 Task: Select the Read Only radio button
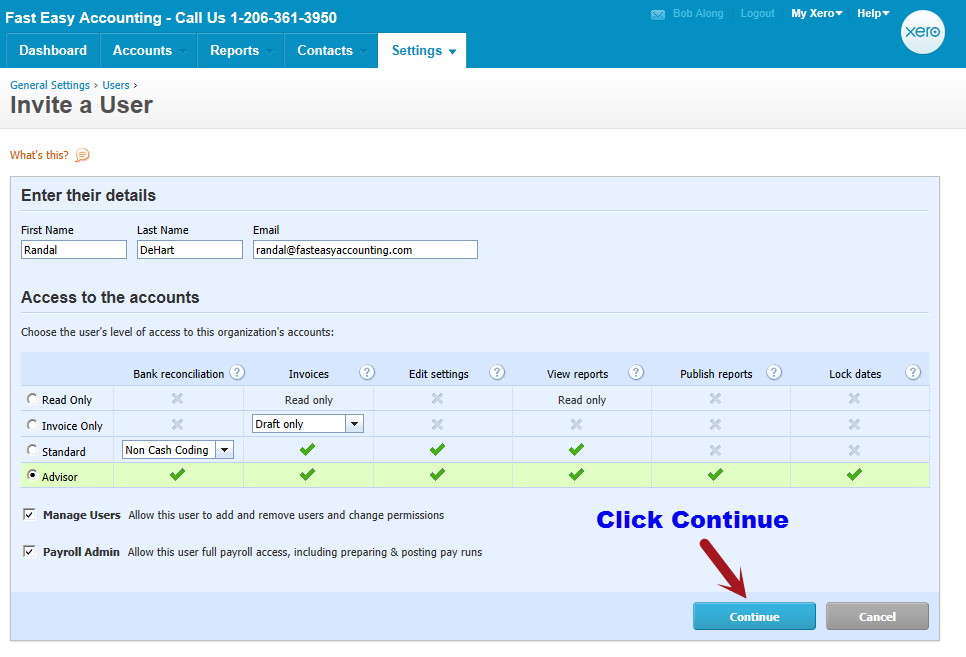(32, 399)
